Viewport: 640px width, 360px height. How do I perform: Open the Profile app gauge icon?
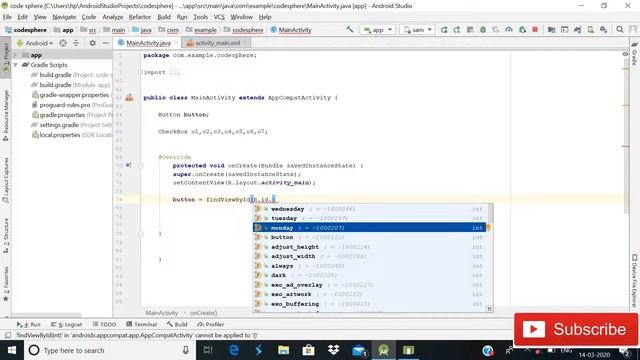(509, 30)
